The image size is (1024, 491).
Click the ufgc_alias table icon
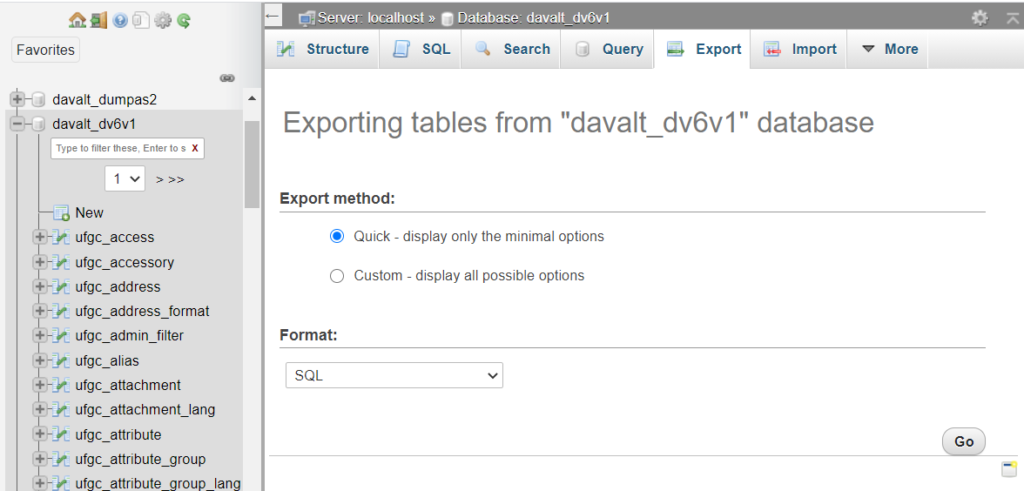61,360
